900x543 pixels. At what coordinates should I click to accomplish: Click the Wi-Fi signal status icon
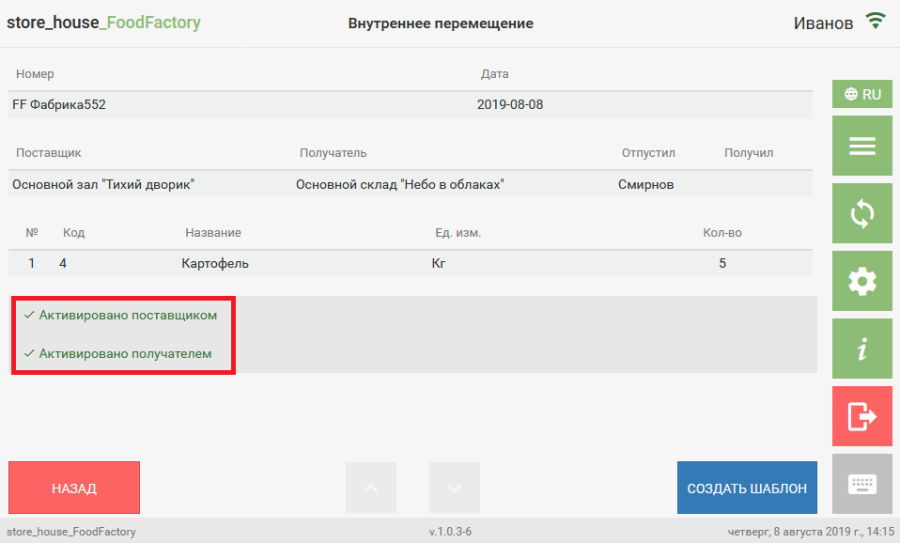point(876,21)
